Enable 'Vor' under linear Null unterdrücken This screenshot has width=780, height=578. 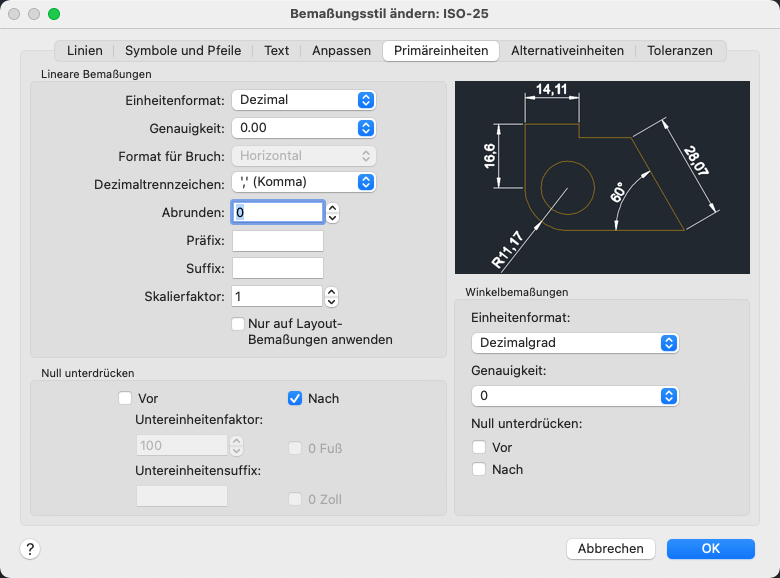coord(125,398)
